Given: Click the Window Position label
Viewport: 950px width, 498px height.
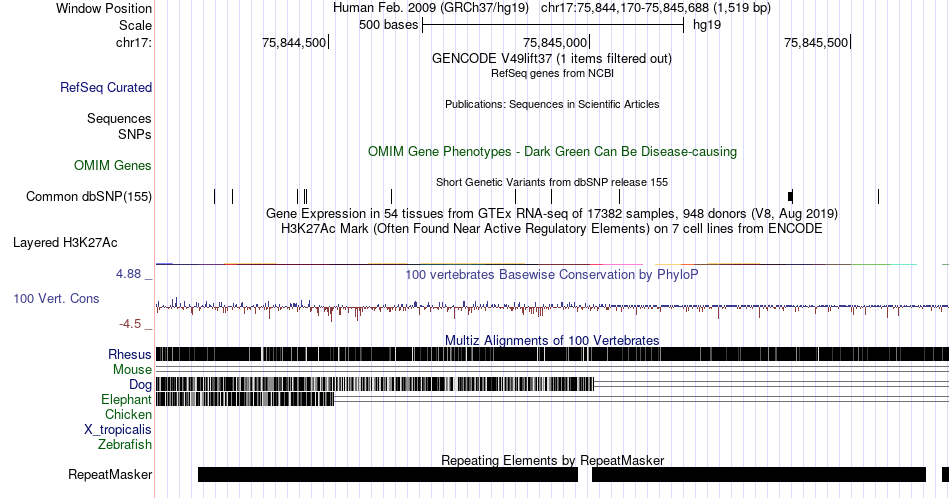Looking at the screenshot, I should (104, 8).
